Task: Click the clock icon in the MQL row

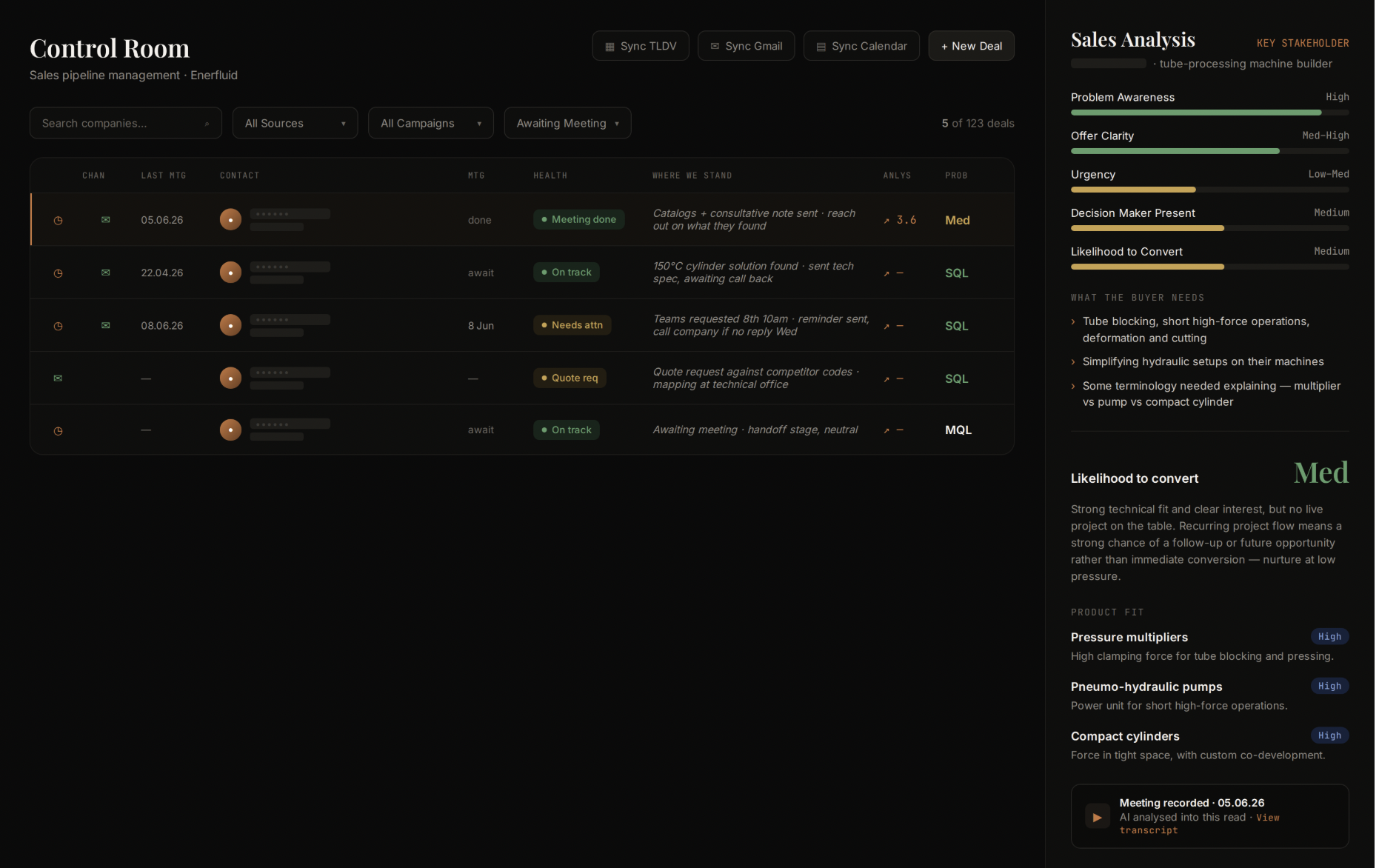Action: [58, 431]
